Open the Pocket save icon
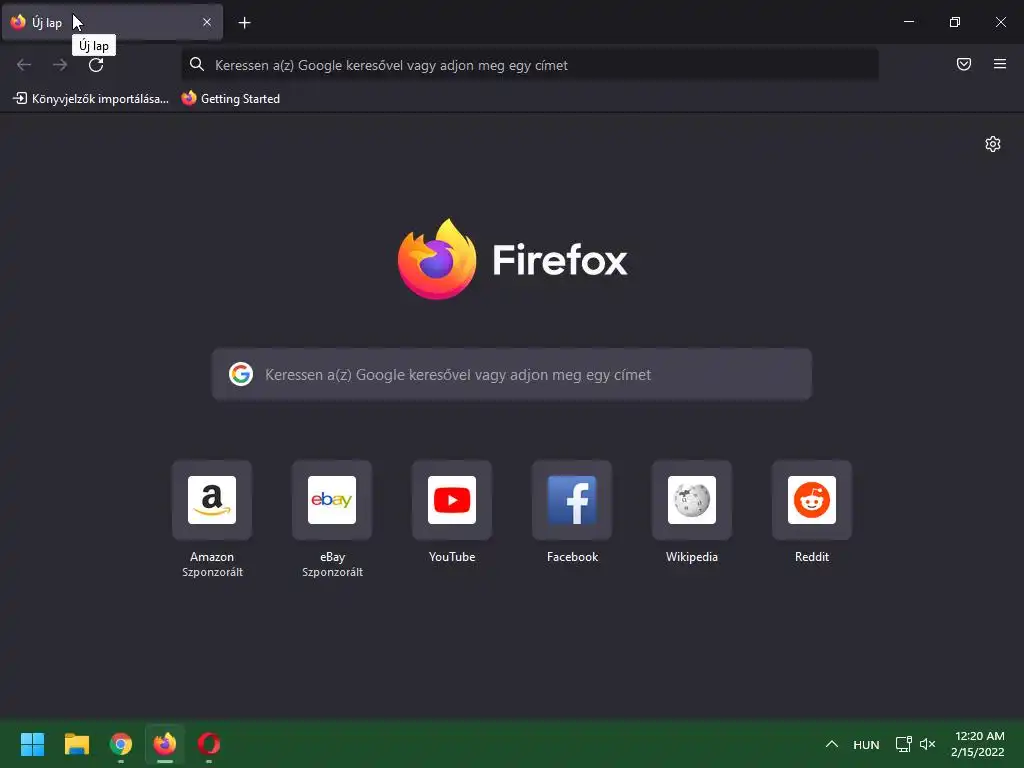This screenshot has height=768, width=1024. tap(964, 64)
